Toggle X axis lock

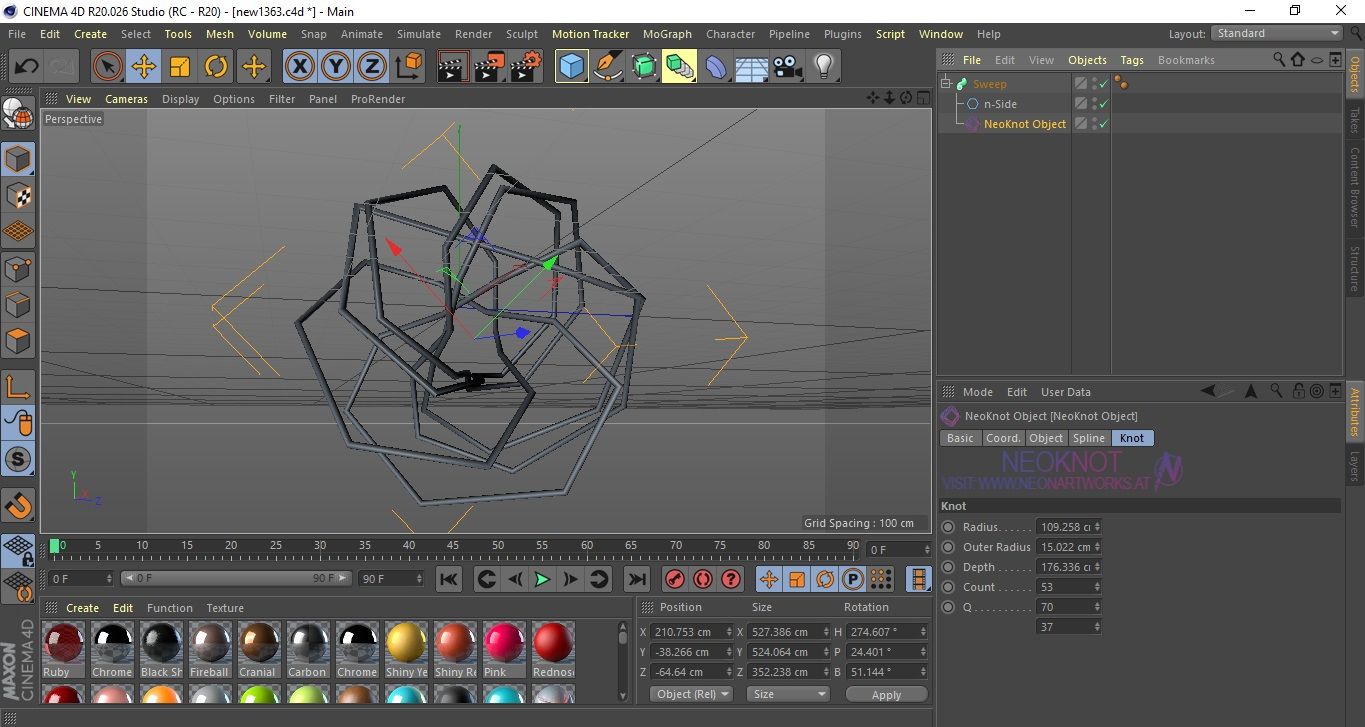coord(299,67)
